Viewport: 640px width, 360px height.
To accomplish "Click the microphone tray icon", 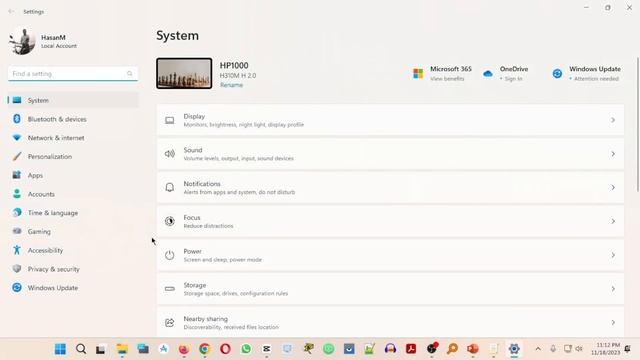I will [x=553, y=349].
